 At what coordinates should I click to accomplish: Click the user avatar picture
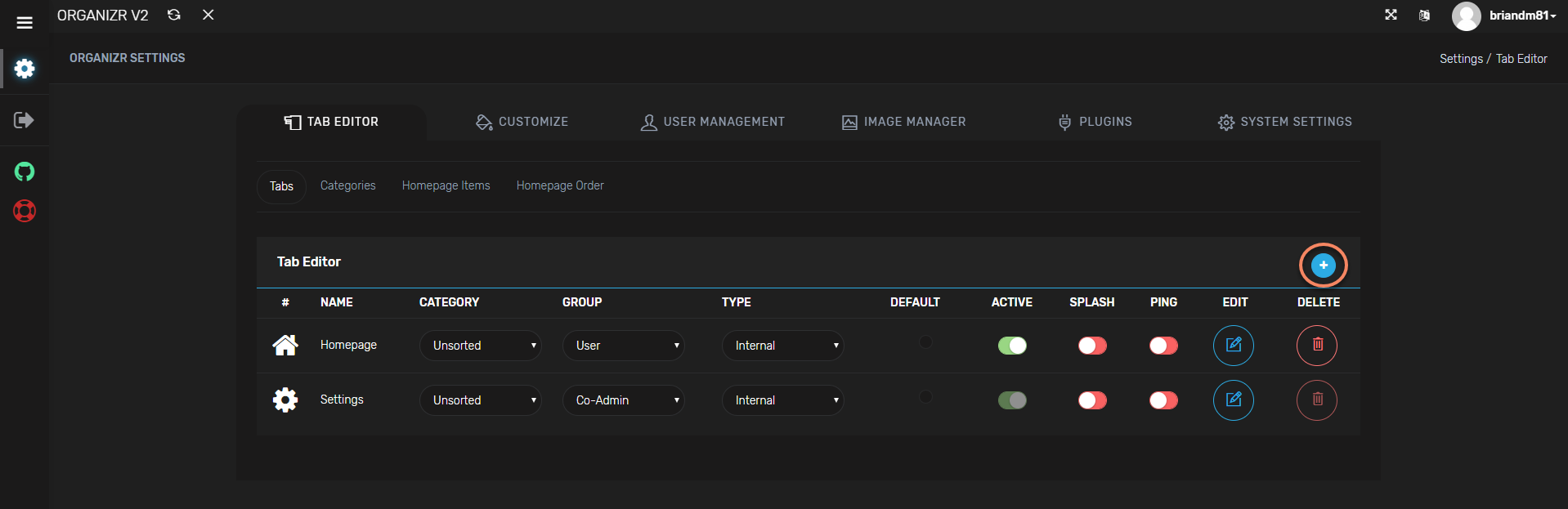pyautogui.click(x=1466, y=16)
